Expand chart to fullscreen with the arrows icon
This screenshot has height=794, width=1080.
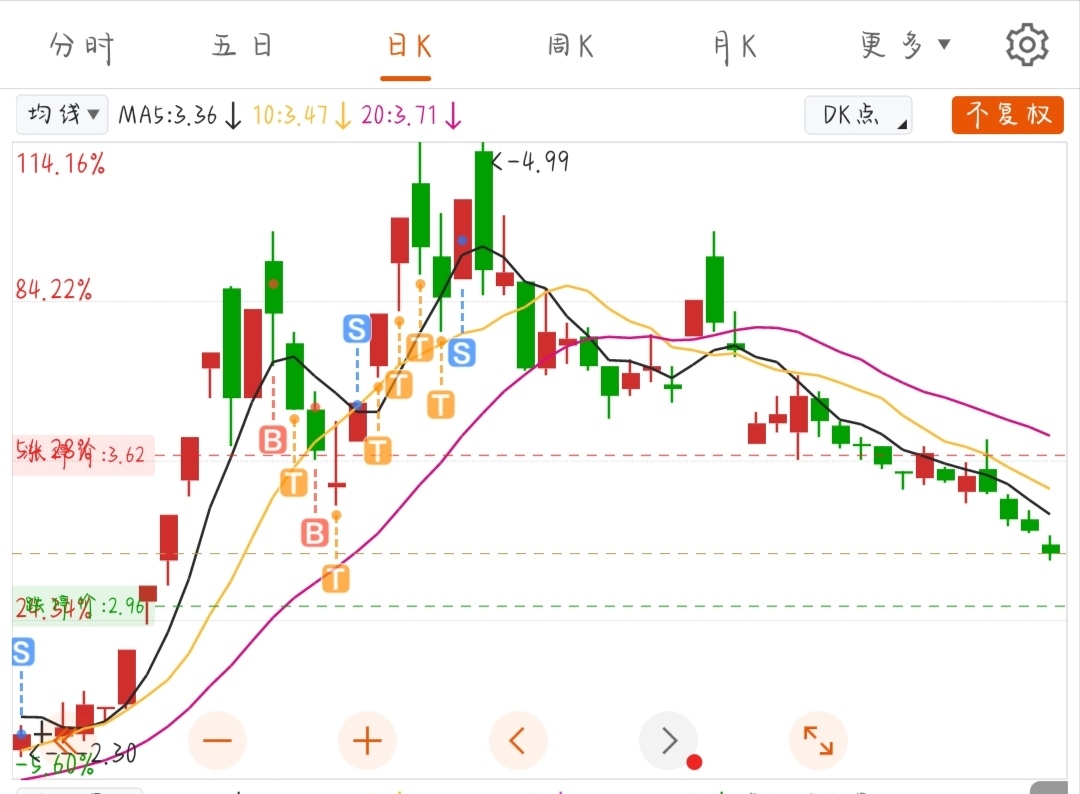pyautogui.click(x=818, y=741)
